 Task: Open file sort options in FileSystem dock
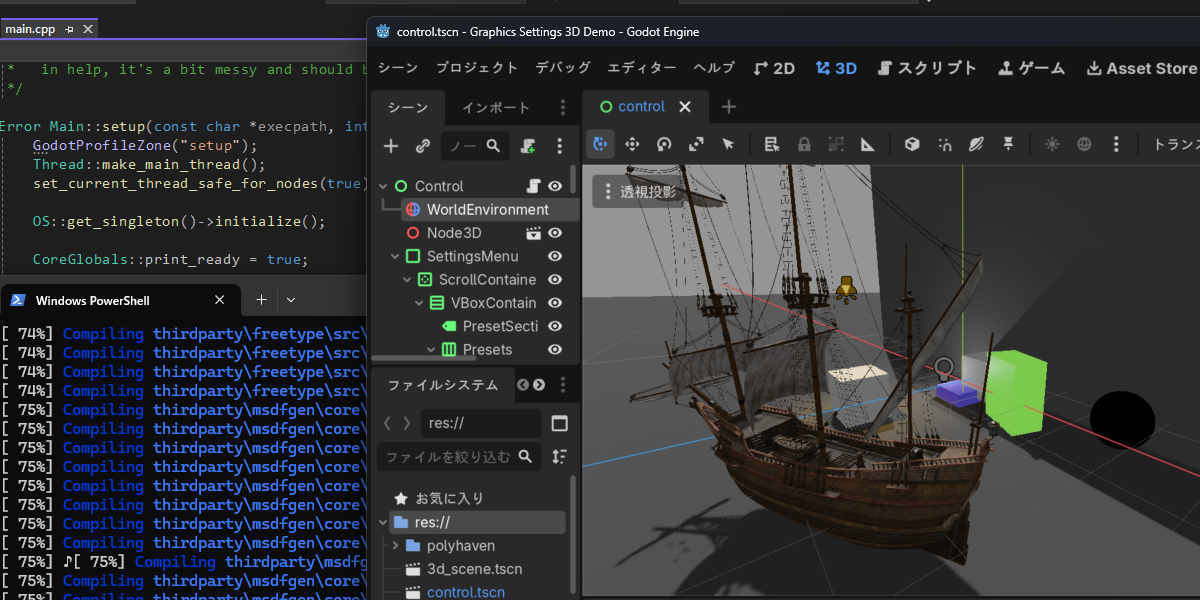(x=559, y=457)
